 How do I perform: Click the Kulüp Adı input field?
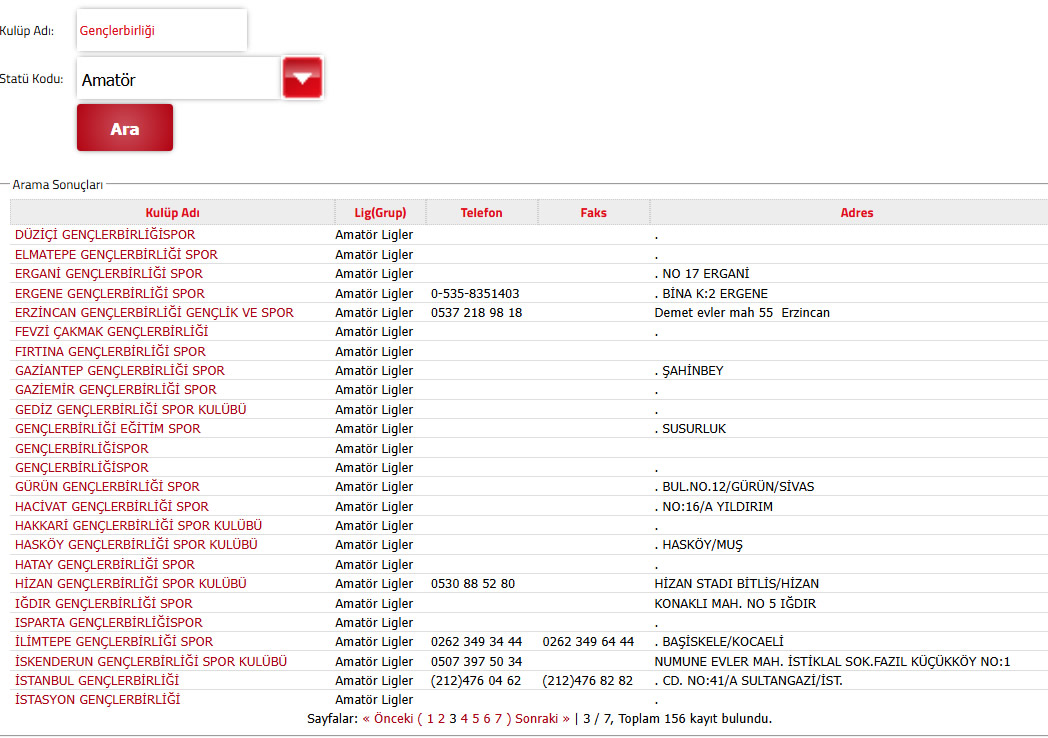click(162, 30)
